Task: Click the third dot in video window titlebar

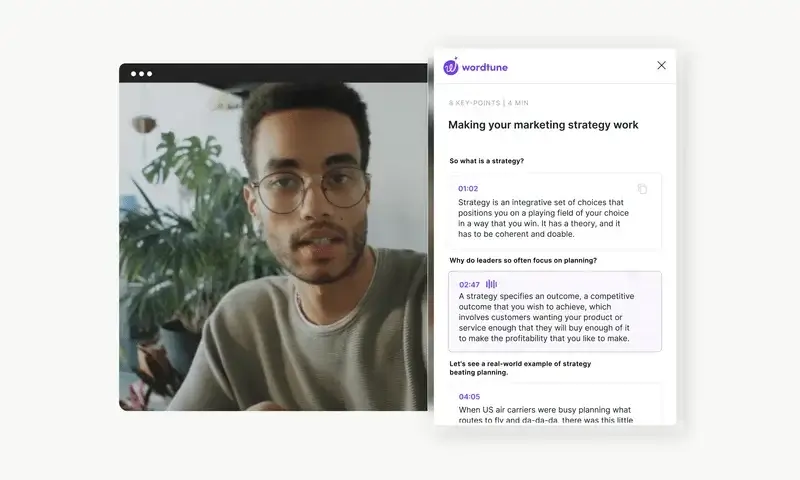Action: pos(149,73)
